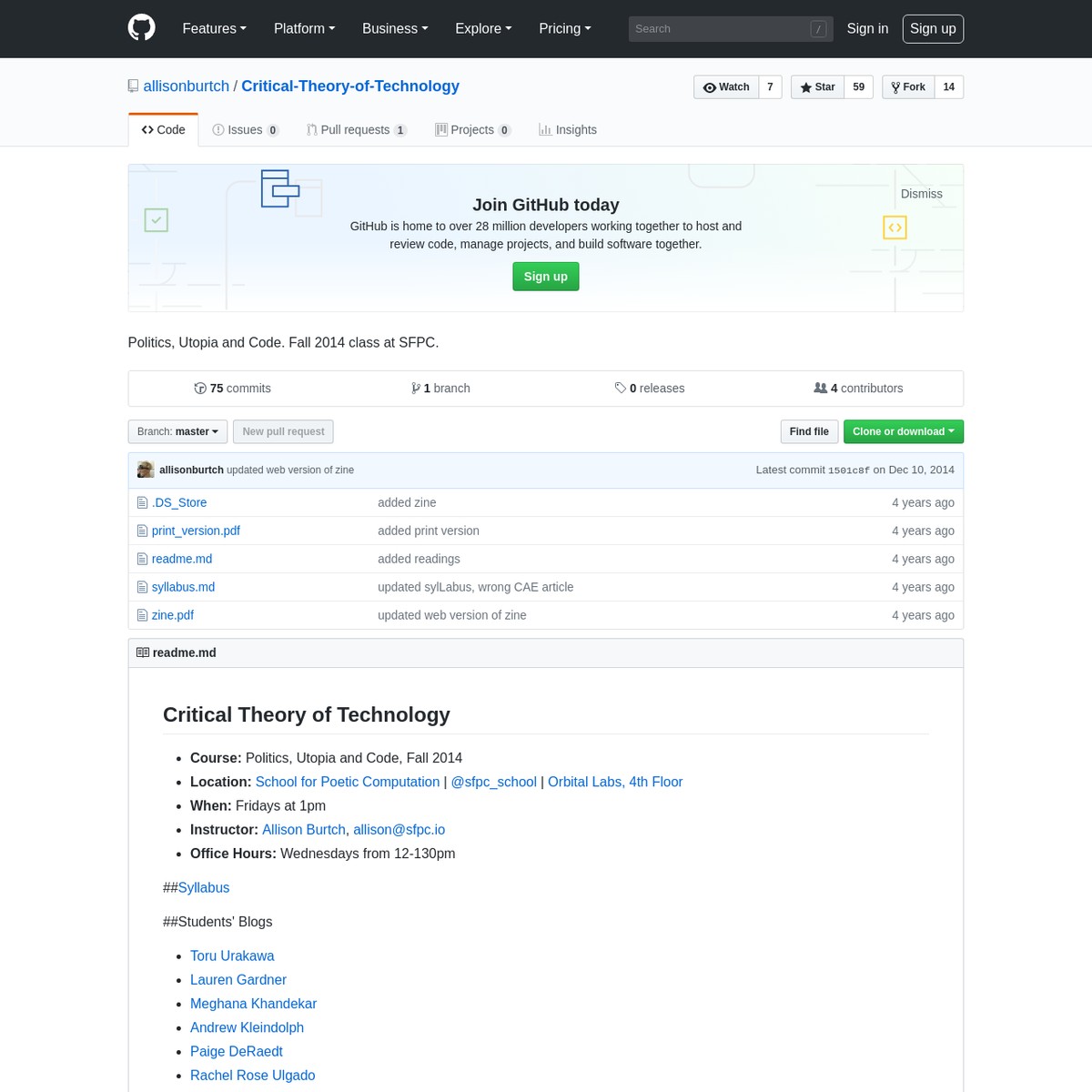Open the commit message 'updated web version of zine' in the commit bar
1092x1092 pixels.
click(x=290, y=470)
